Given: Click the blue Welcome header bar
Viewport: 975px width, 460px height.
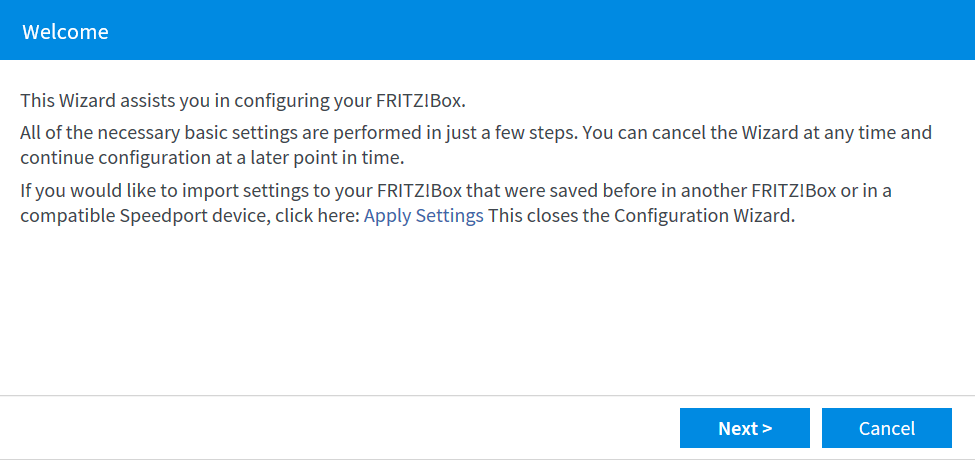Looking at the screenshot, I should click(x=488, y=30).
